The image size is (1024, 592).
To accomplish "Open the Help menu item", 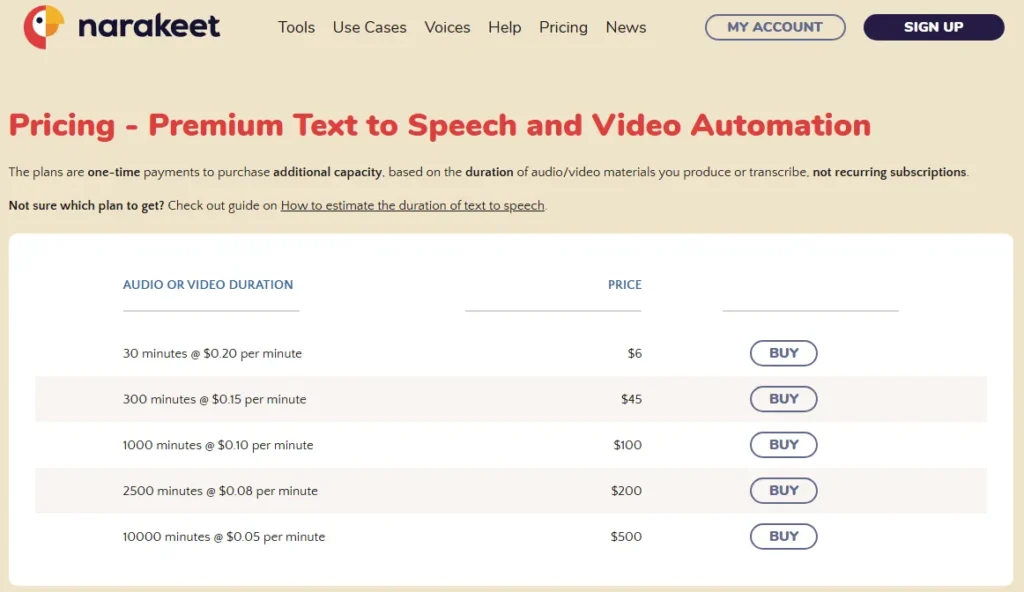I will coord(505,27).
